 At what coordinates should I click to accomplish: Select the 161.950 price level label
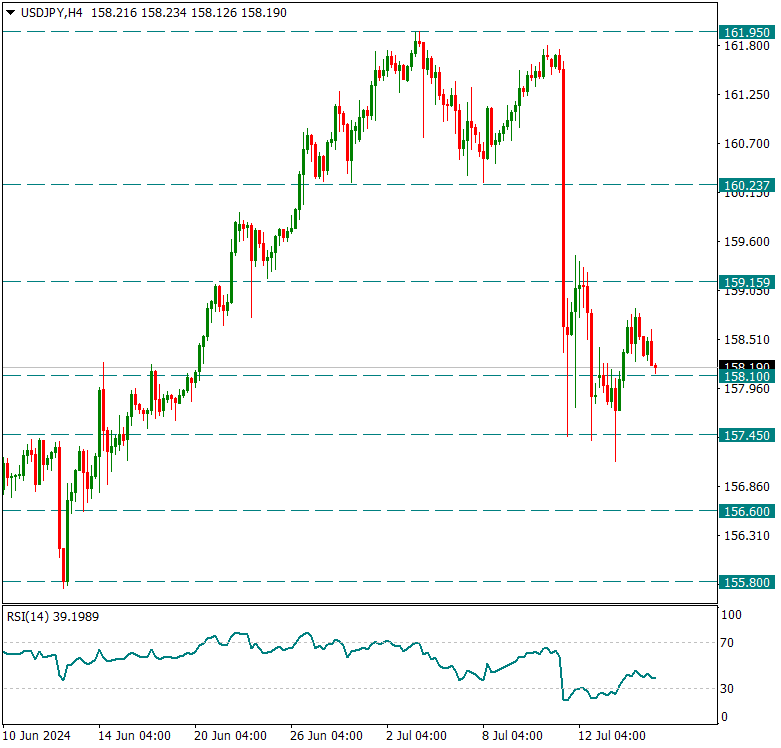coord(747,33)
